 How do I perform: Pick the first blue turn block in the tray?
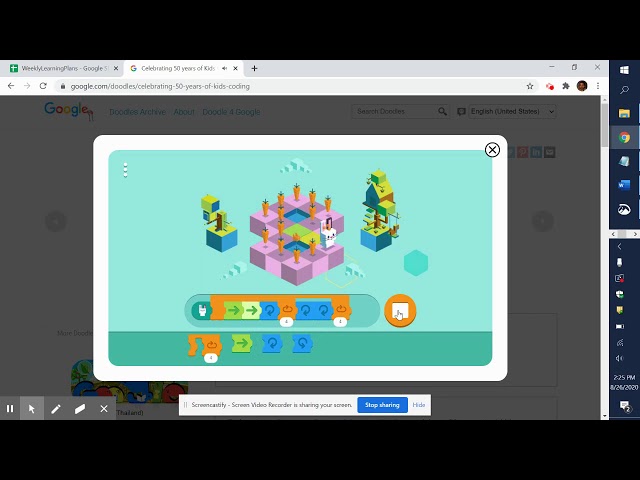[272, 344]
